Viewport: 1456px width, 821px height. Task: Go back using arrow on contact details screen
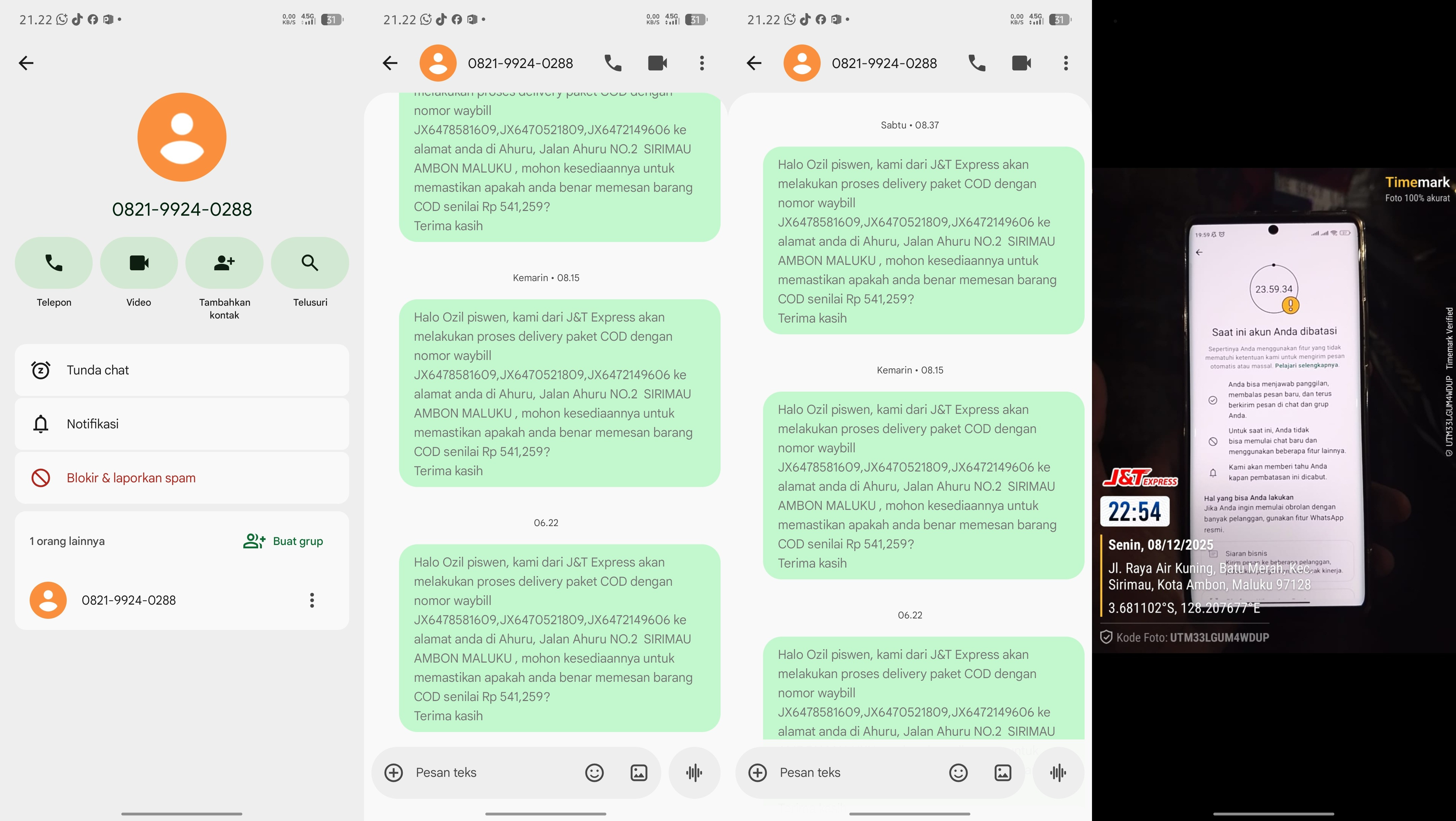click(26, 63)
